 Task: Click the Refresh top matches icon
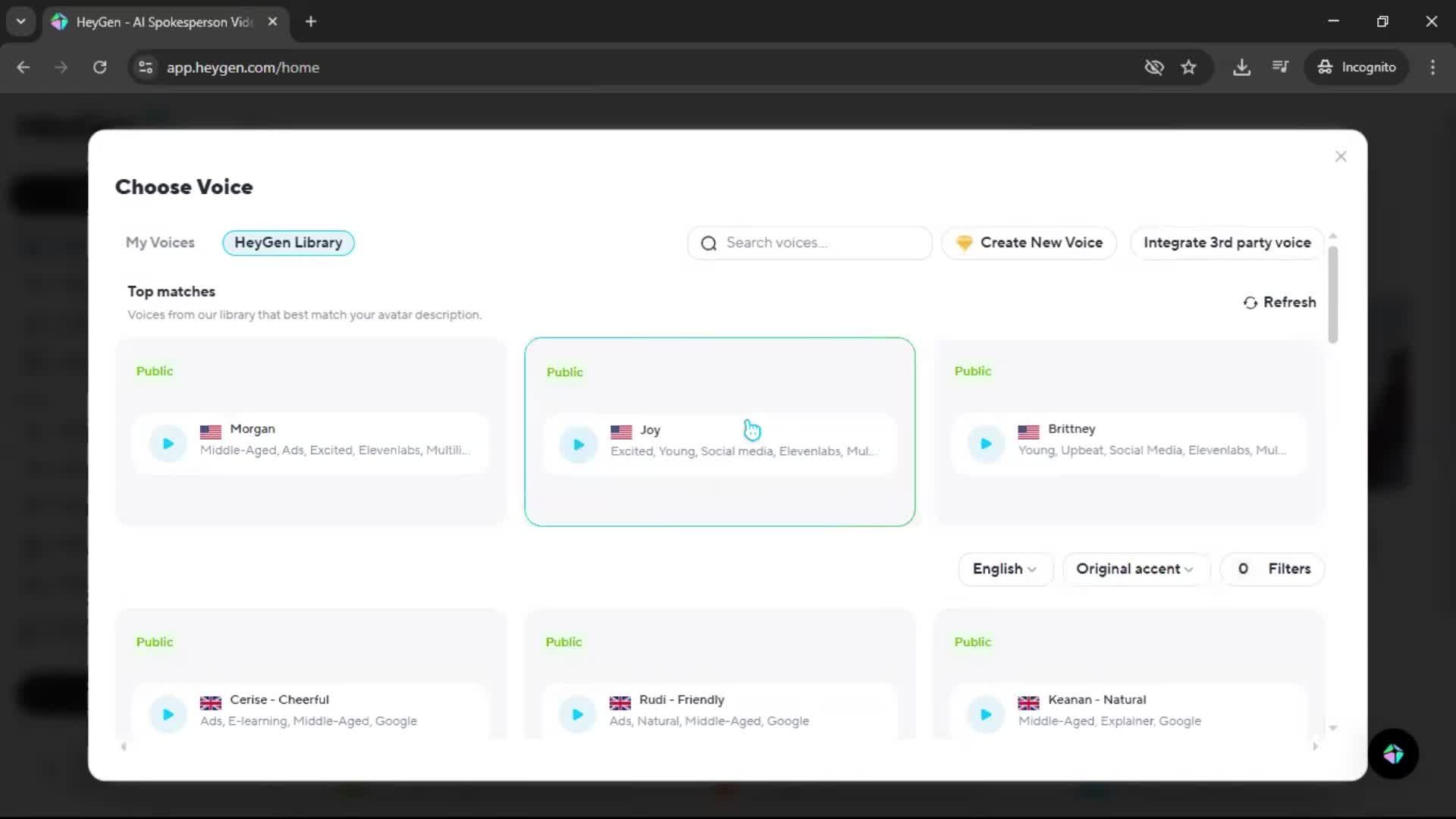tap(1250, 303)
